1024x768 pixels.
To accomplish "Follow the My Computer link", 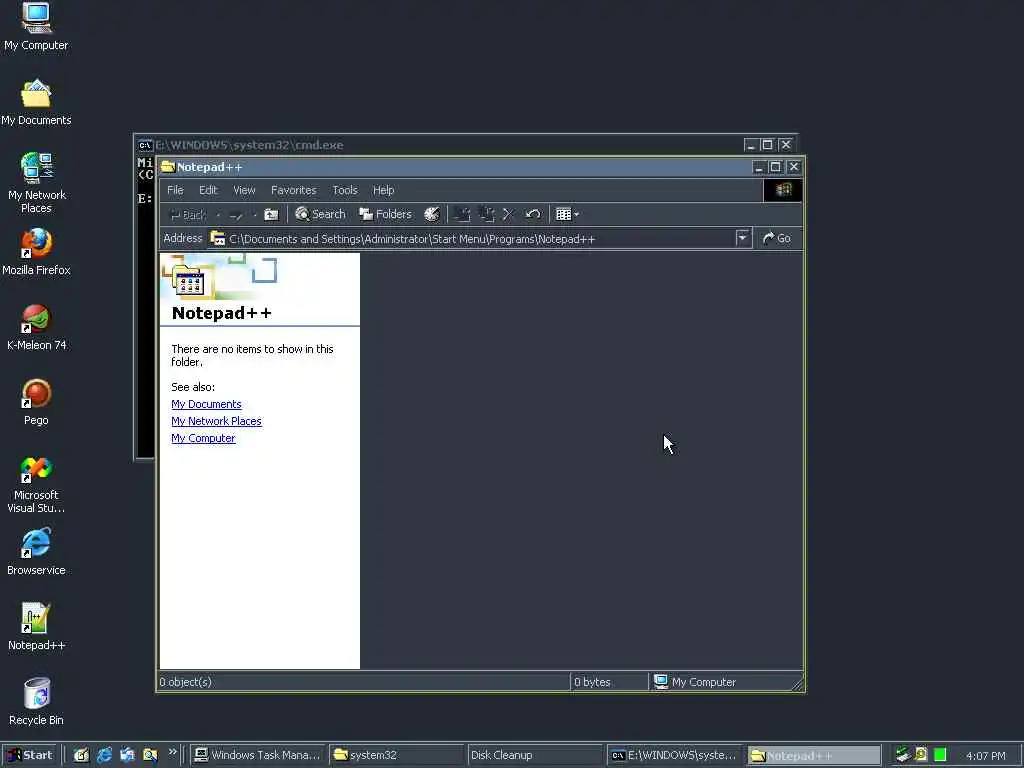I will tap(203, 438).
